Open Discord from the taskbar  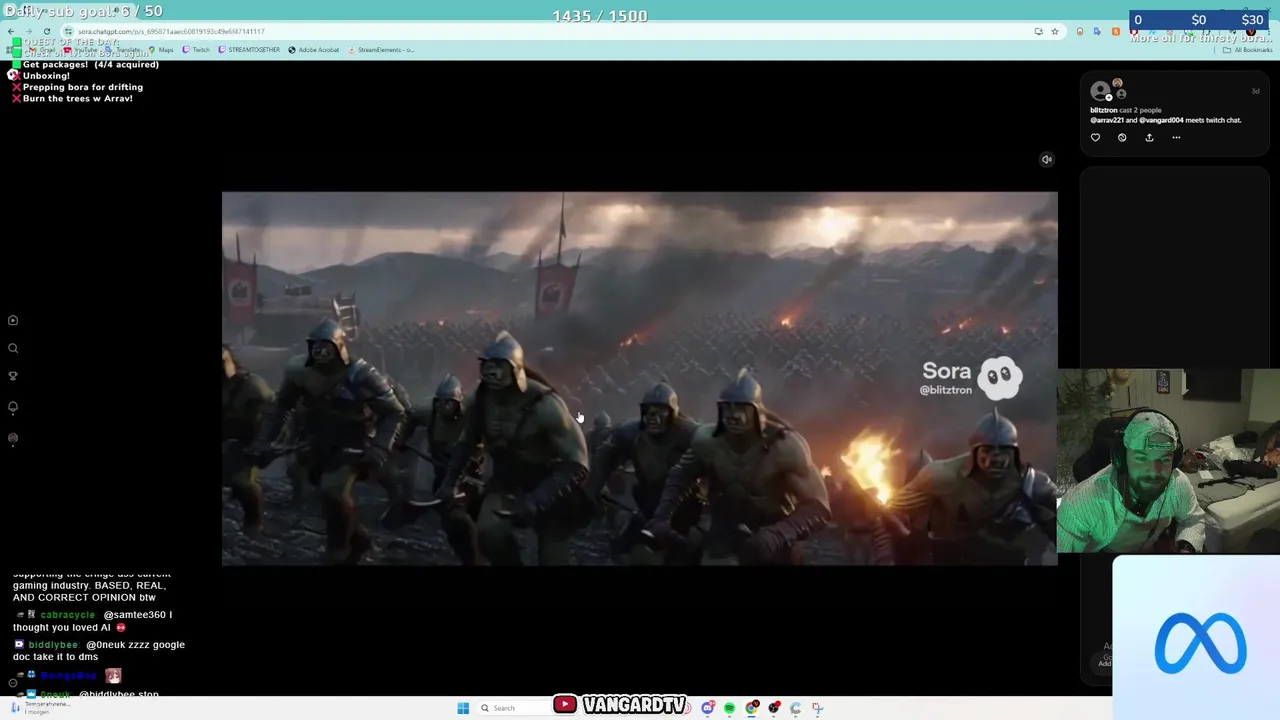coord(707,708)
